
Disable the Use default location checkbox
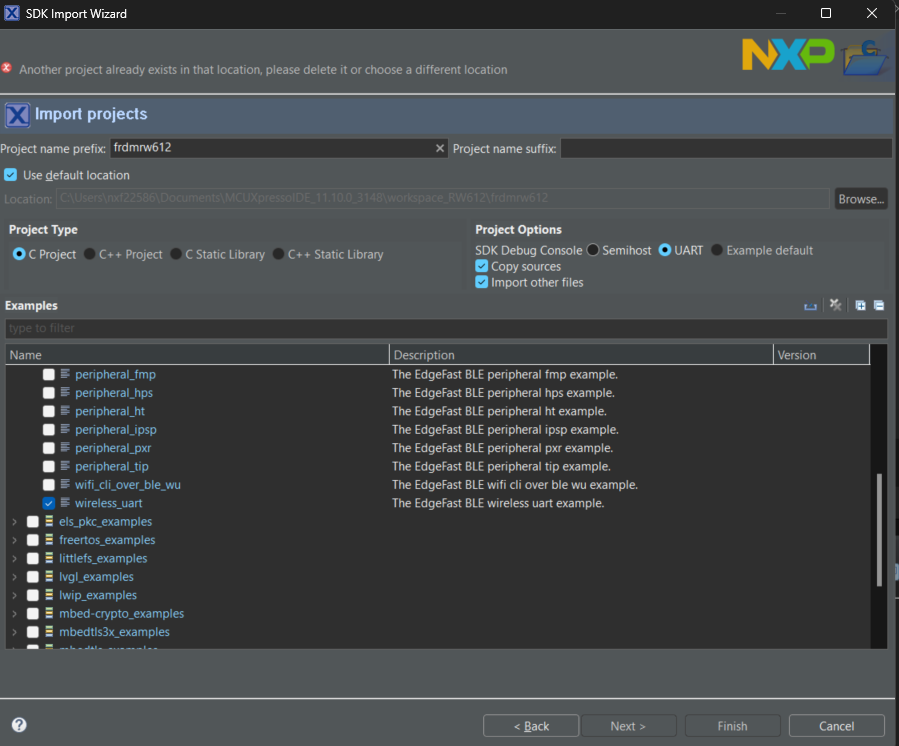tap(11, 175)
